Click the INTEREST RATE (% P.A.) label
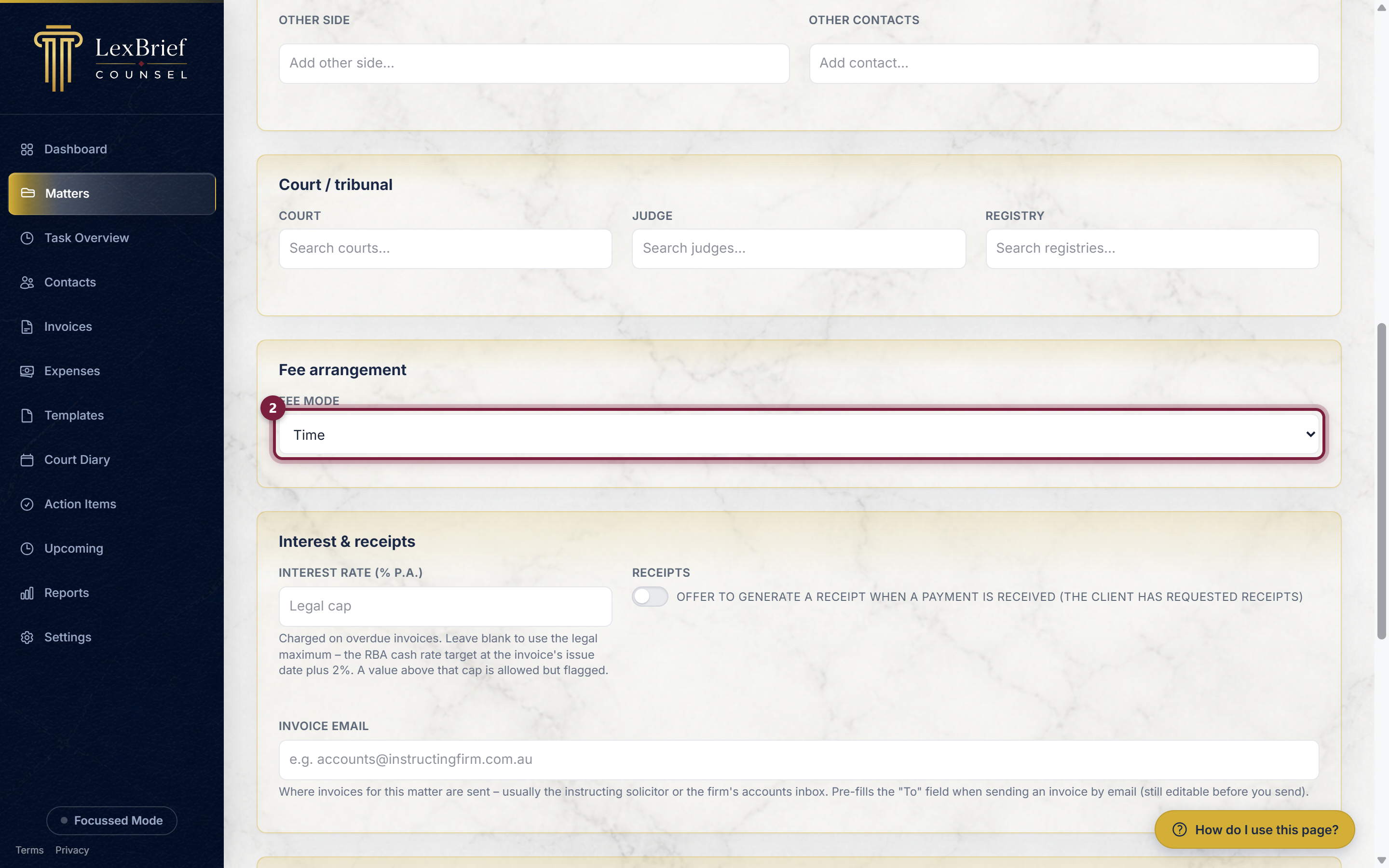This screenshot has width=1389, height=868. (351, 572)
